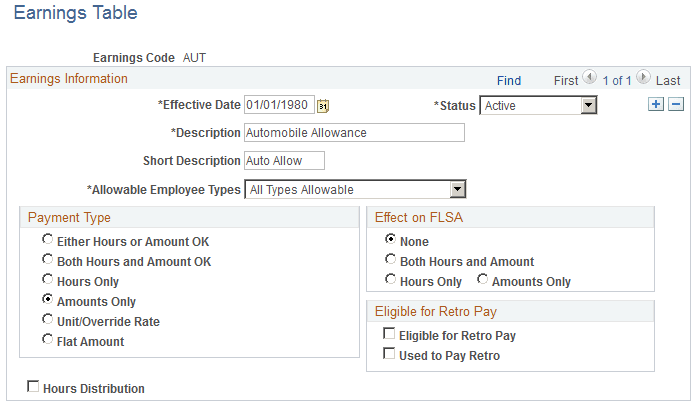Image resolution: width=699 pixels, height=405 pixels.
Task: Select Unit/Override Rate option
Action: point(47,321)
